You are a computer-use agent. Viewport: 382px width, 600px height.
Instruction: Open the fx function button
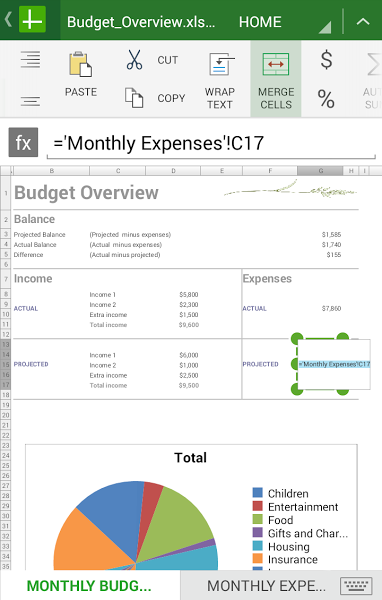[23, 143]
